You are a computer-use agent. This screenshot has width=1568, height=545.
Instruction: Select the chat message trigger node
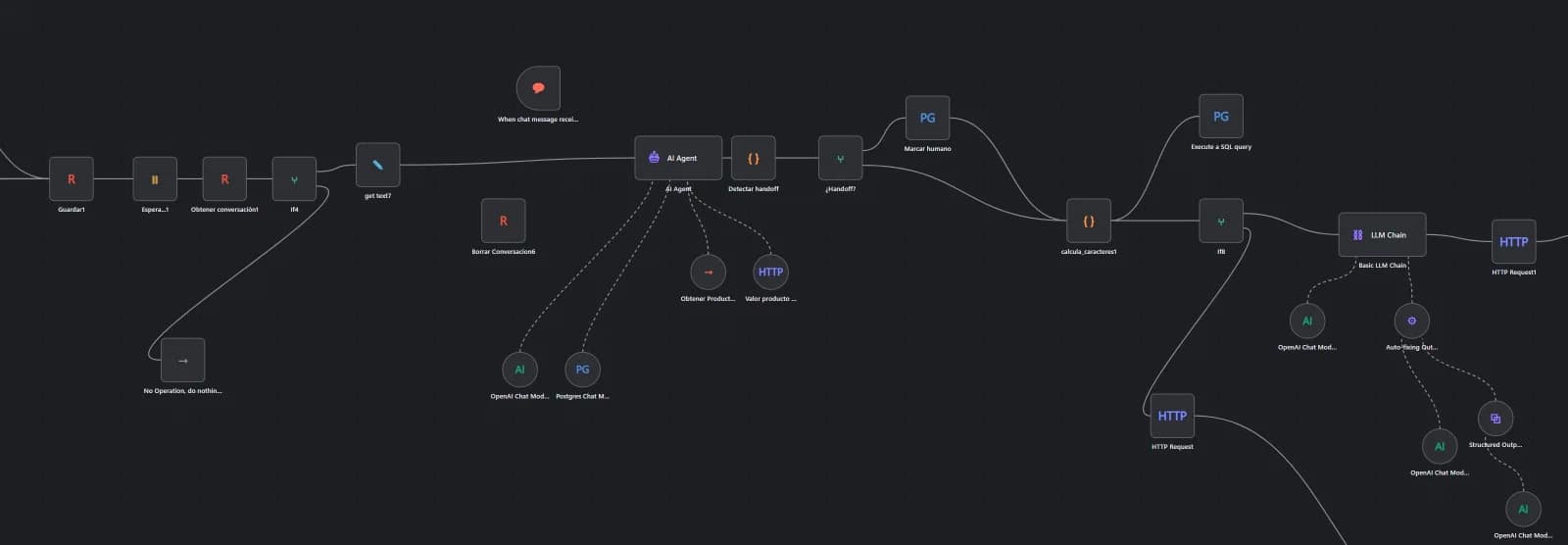538,88
